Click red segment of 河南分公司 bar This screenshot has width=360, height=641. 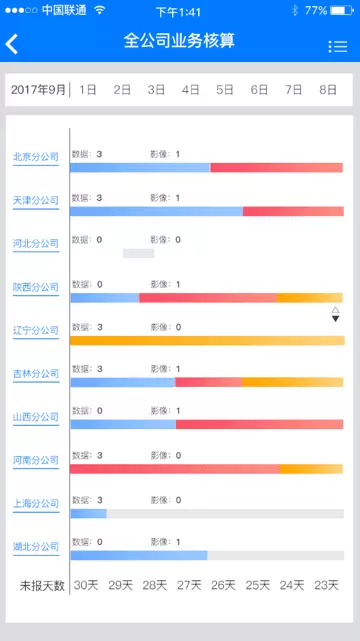point(175,469)
